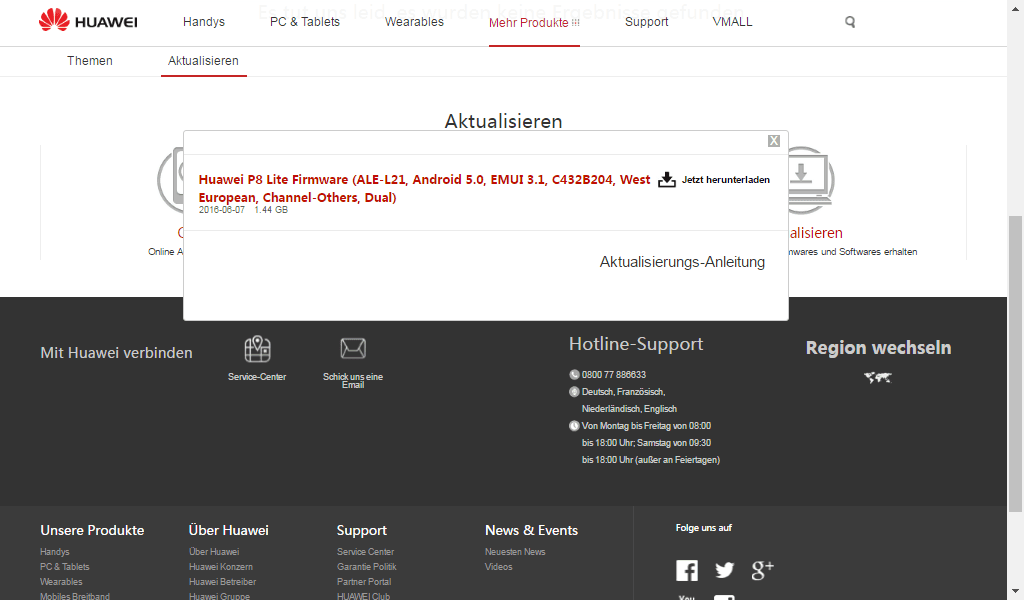This screenshot has width=1024, height=600.
Task: Click the scrollbar down arrow
Action: [x=1016, y=593]
